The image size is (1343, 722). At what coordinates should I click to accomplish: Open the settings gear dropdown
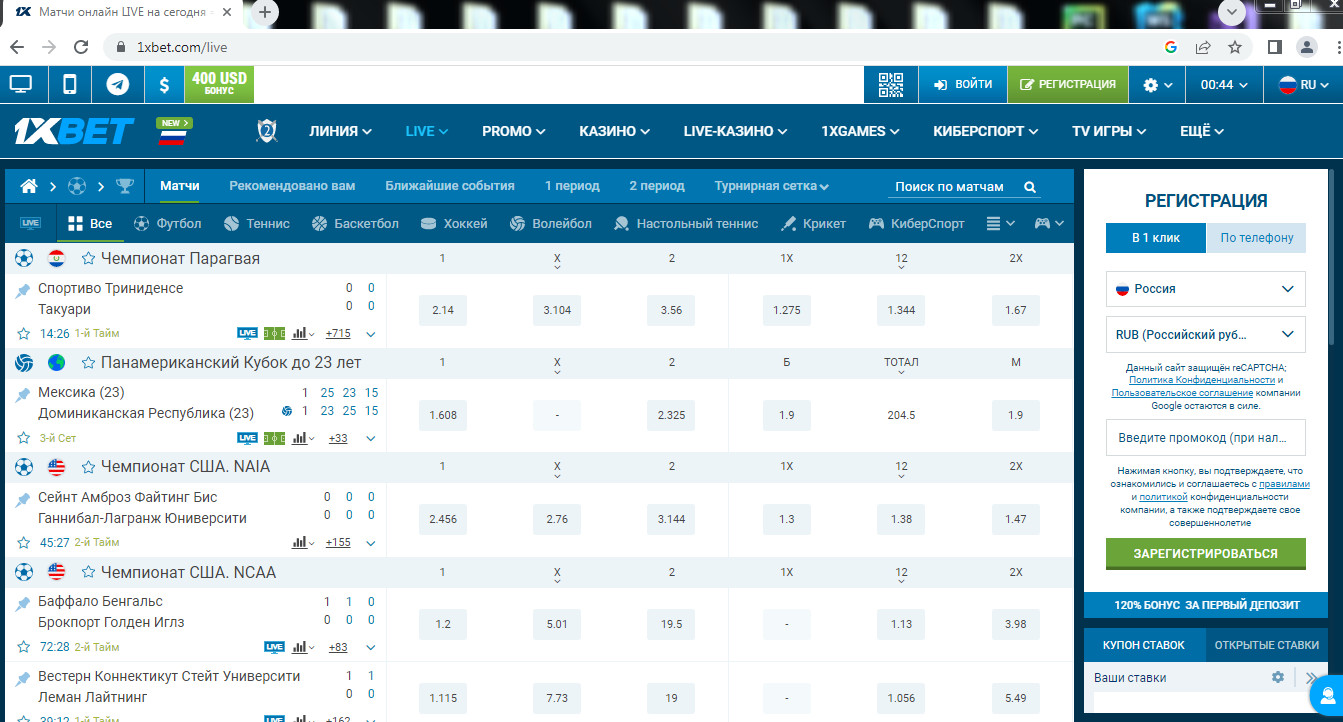(1158, 85)
